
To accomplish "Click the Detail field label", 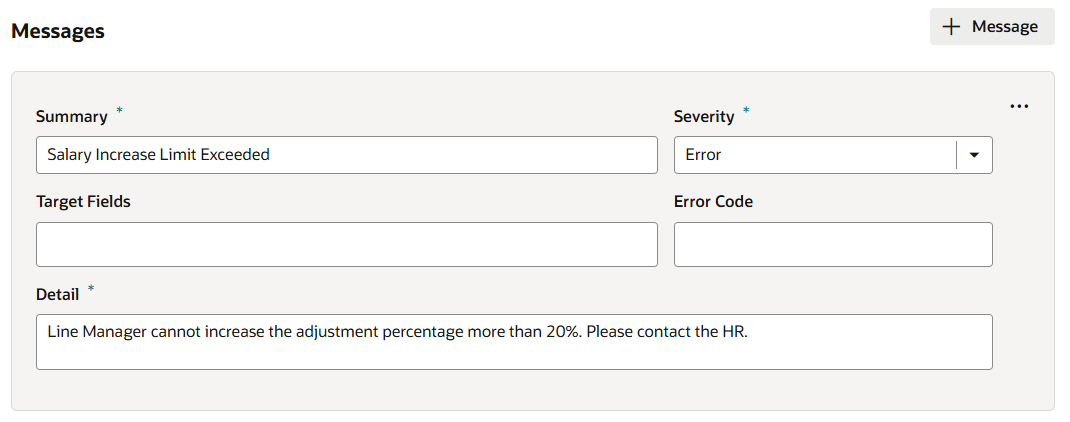I will pos(57,294).
